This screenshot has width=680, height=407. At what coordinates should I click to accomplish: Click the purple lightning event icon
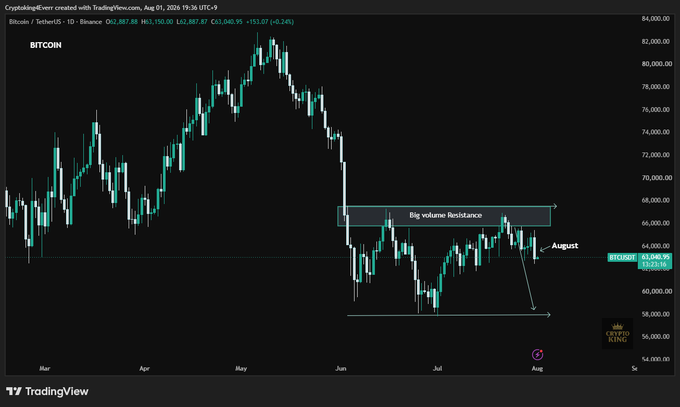537,354
